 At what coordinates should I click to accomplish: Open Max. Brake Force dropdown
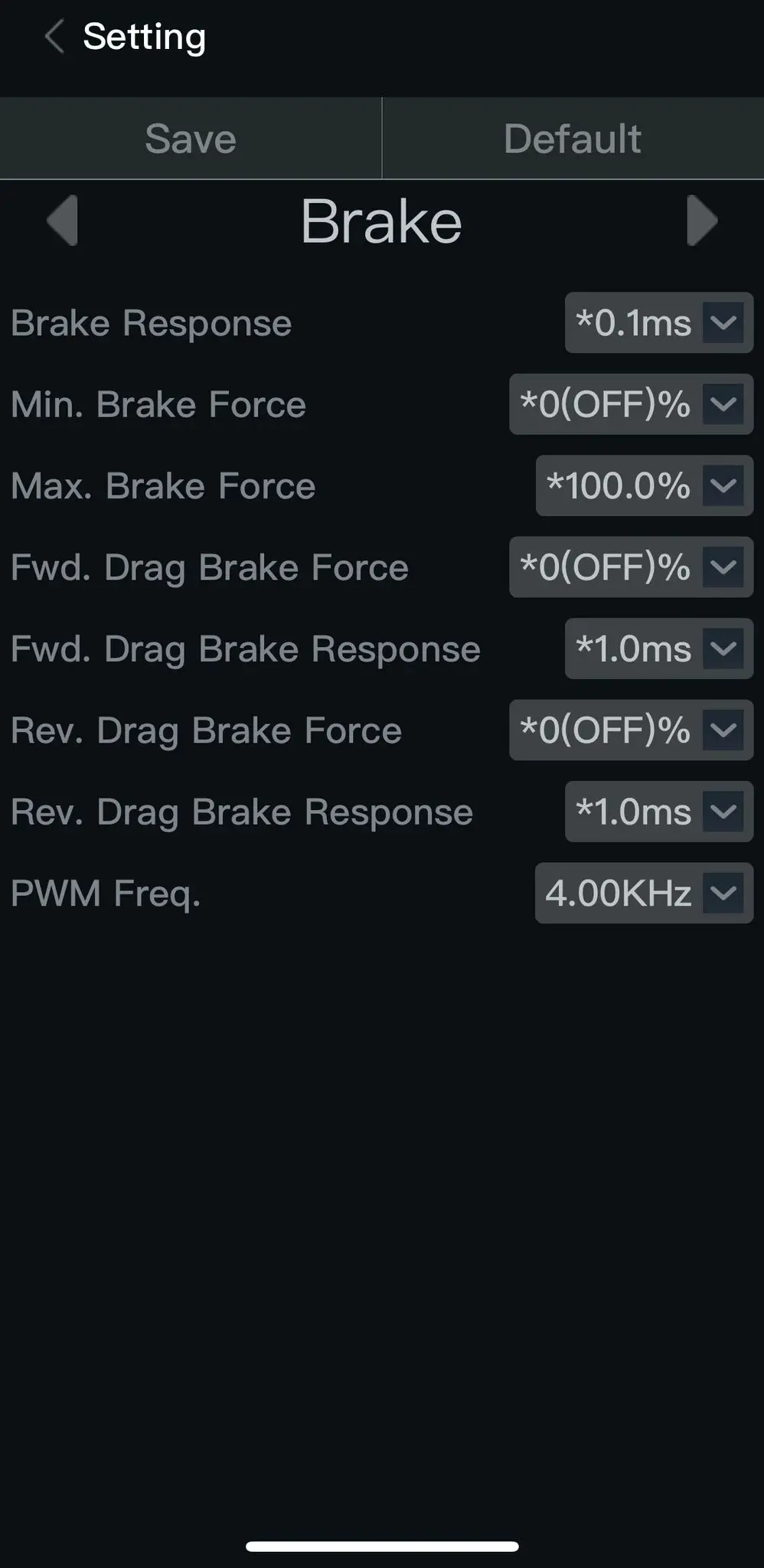pyautogui.click(x=644, y=485)
